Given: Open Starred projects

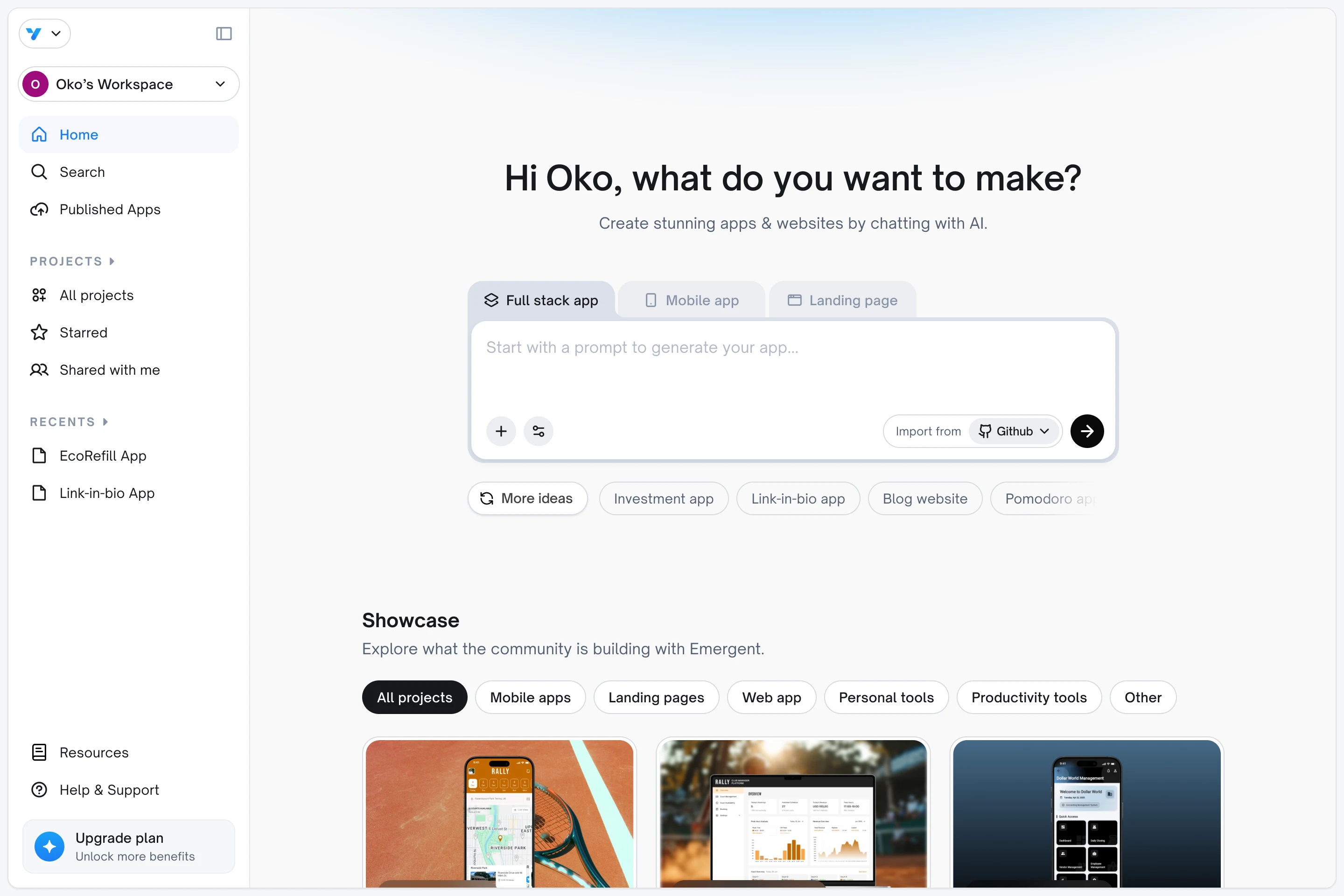Looking at the screenshot, I should [x=83, y=333].
